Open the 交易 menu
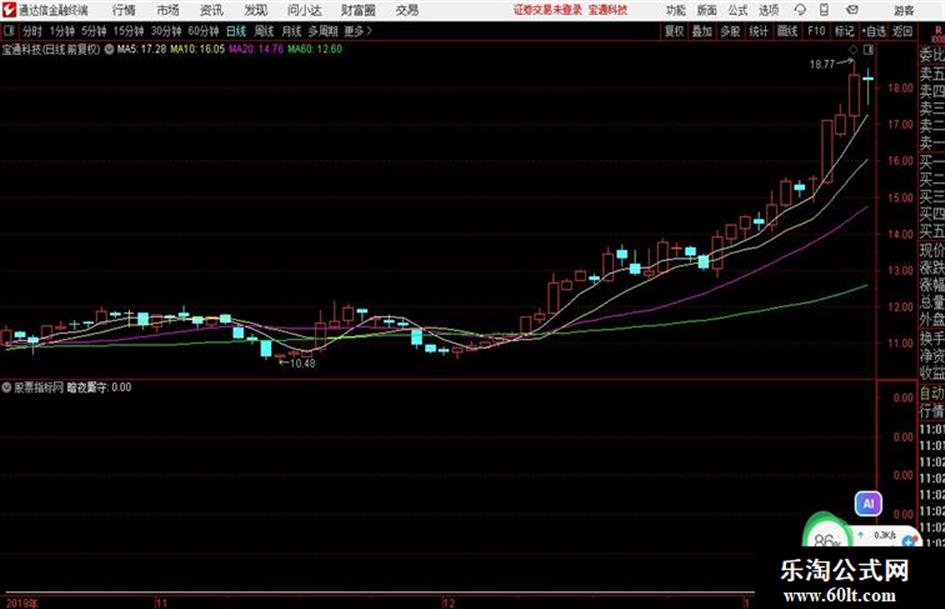This screenshot has width=945, height=609. 407,10
